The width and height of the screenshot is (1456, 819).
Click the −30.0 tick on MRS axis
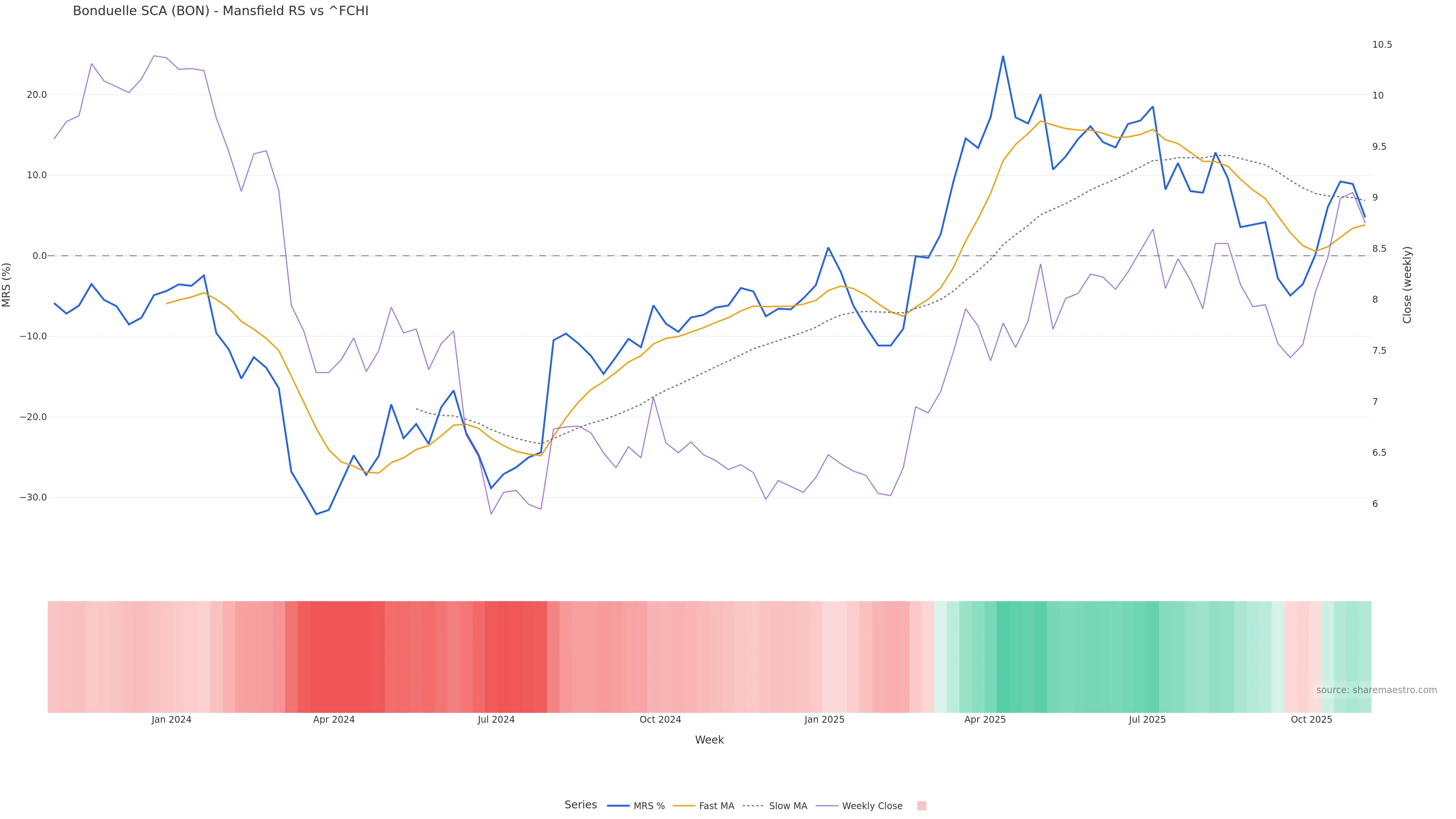[33, 497]
